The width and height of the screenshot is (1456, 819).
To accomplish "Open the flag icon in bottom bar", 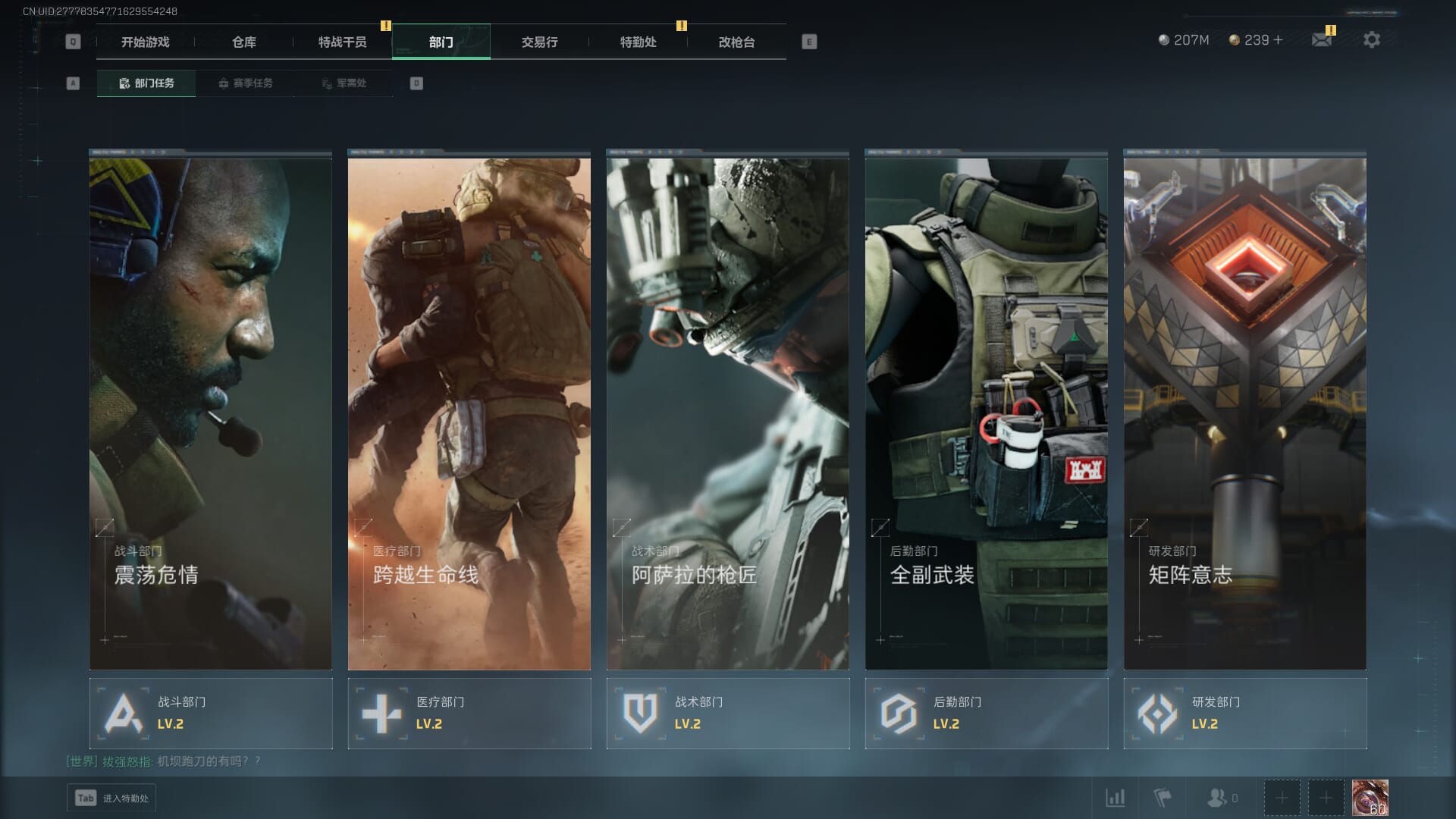I will (1162, 798).
